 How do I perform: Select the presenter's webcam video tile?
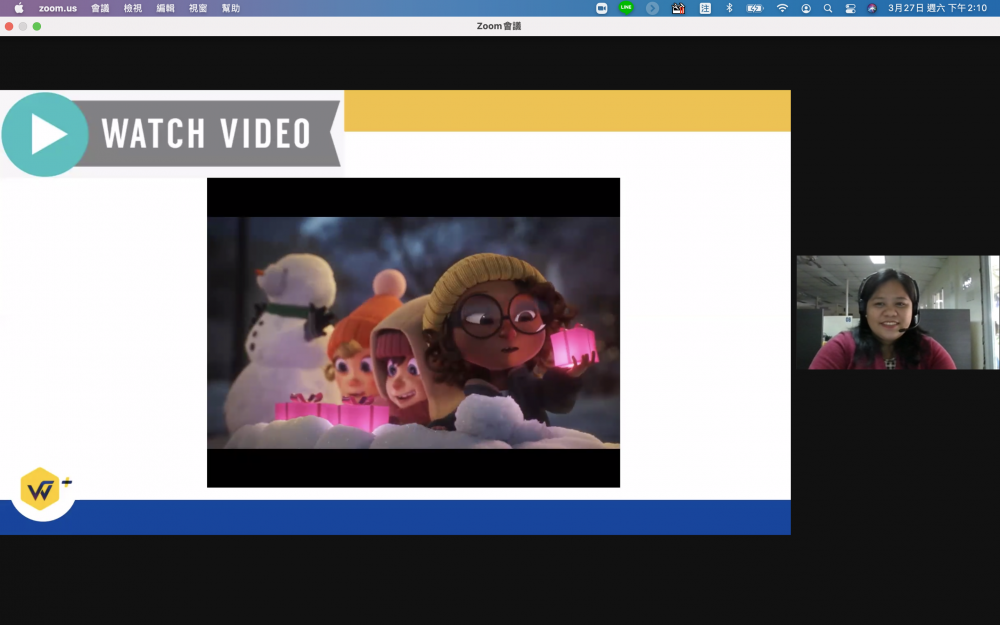pyautogui.click(x=897, y=312)
